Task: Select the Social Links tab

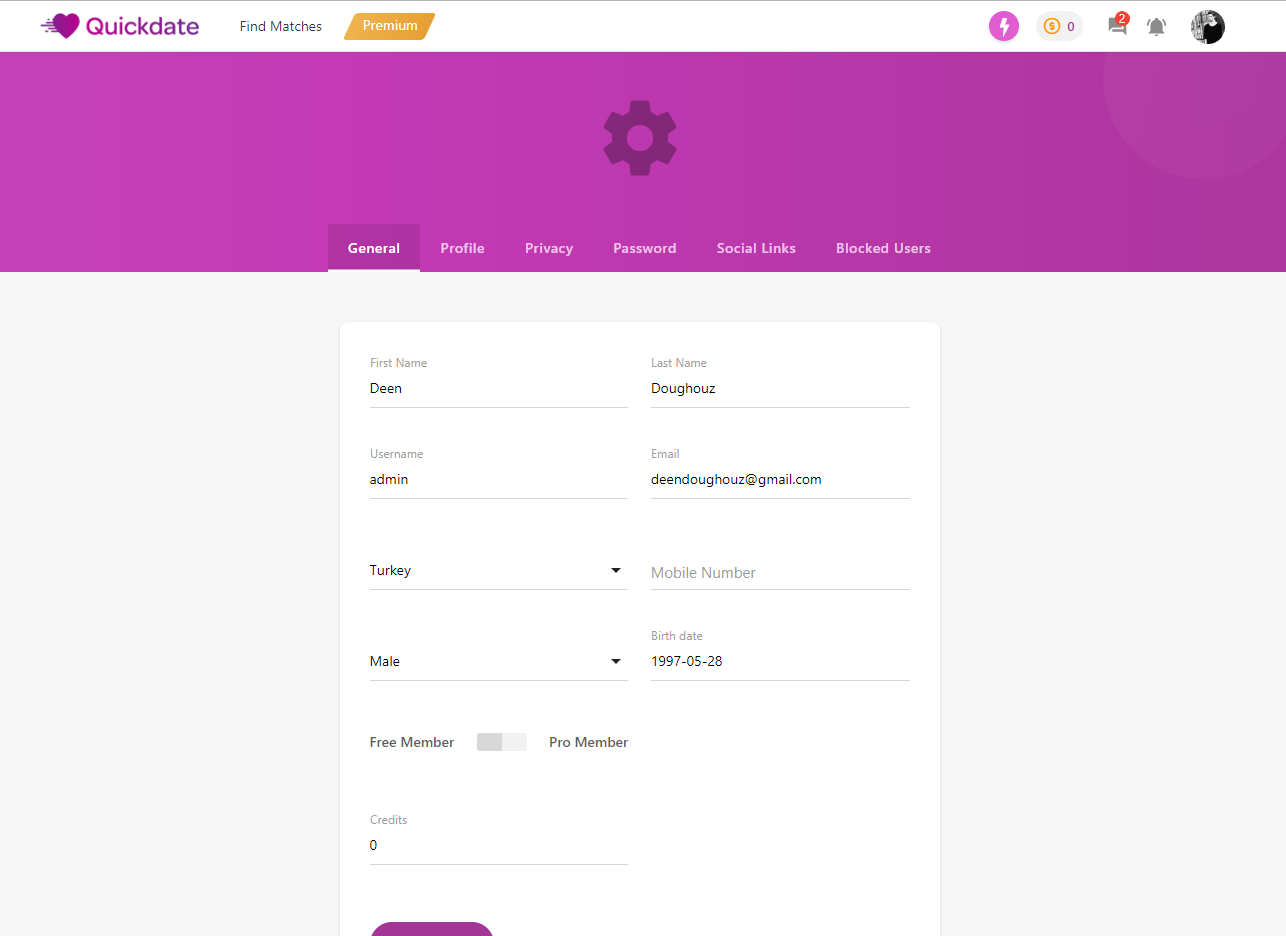Action: coord(756,248)
